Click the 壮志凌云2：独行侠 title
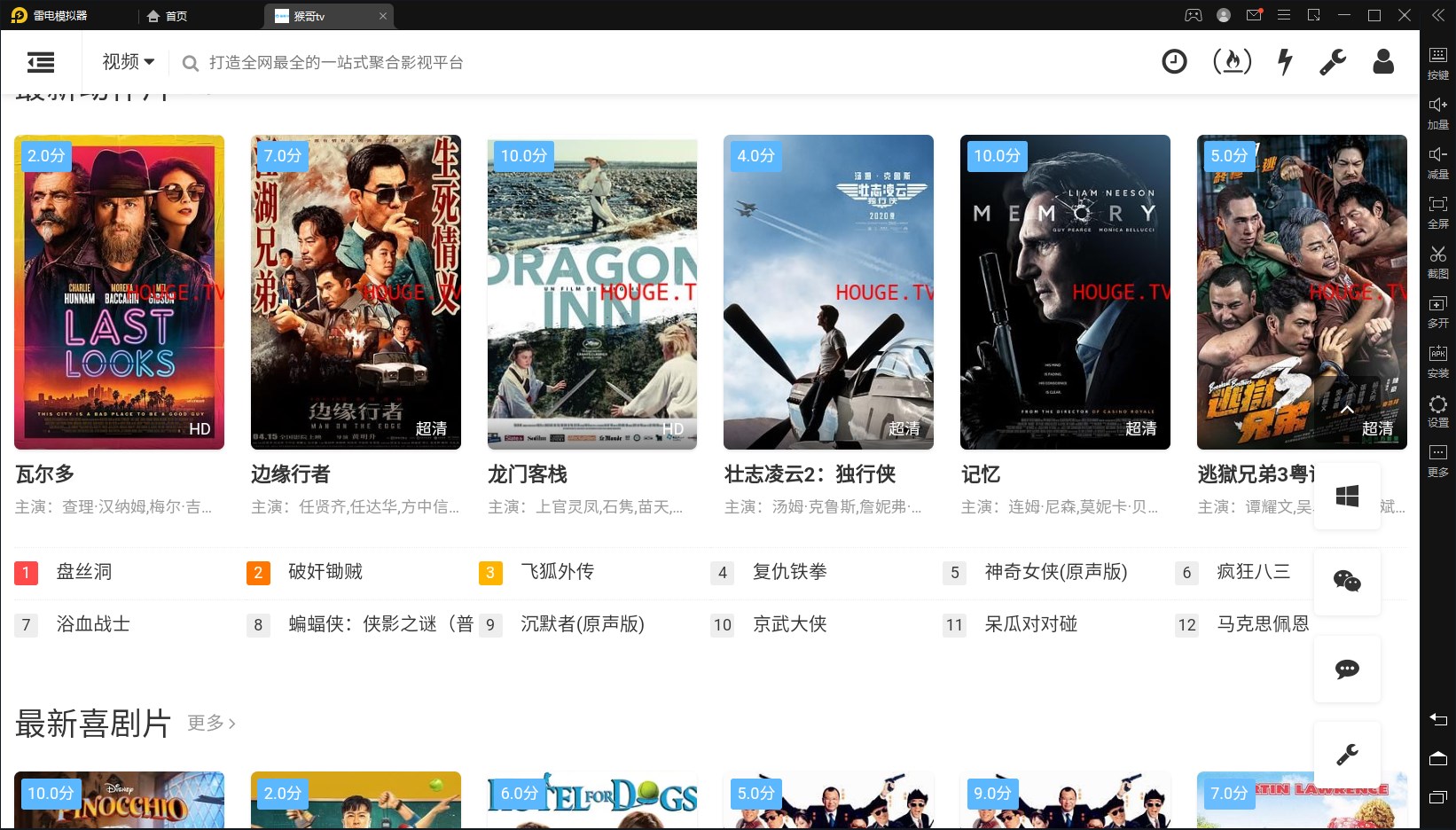 coord(810,474)
